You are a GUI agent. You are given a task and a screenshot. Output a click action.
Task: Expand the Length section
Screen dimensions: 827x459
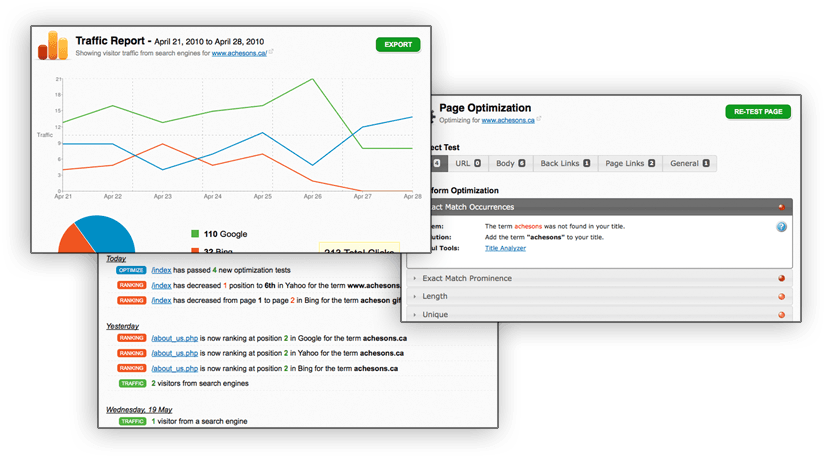pos(435,297)
